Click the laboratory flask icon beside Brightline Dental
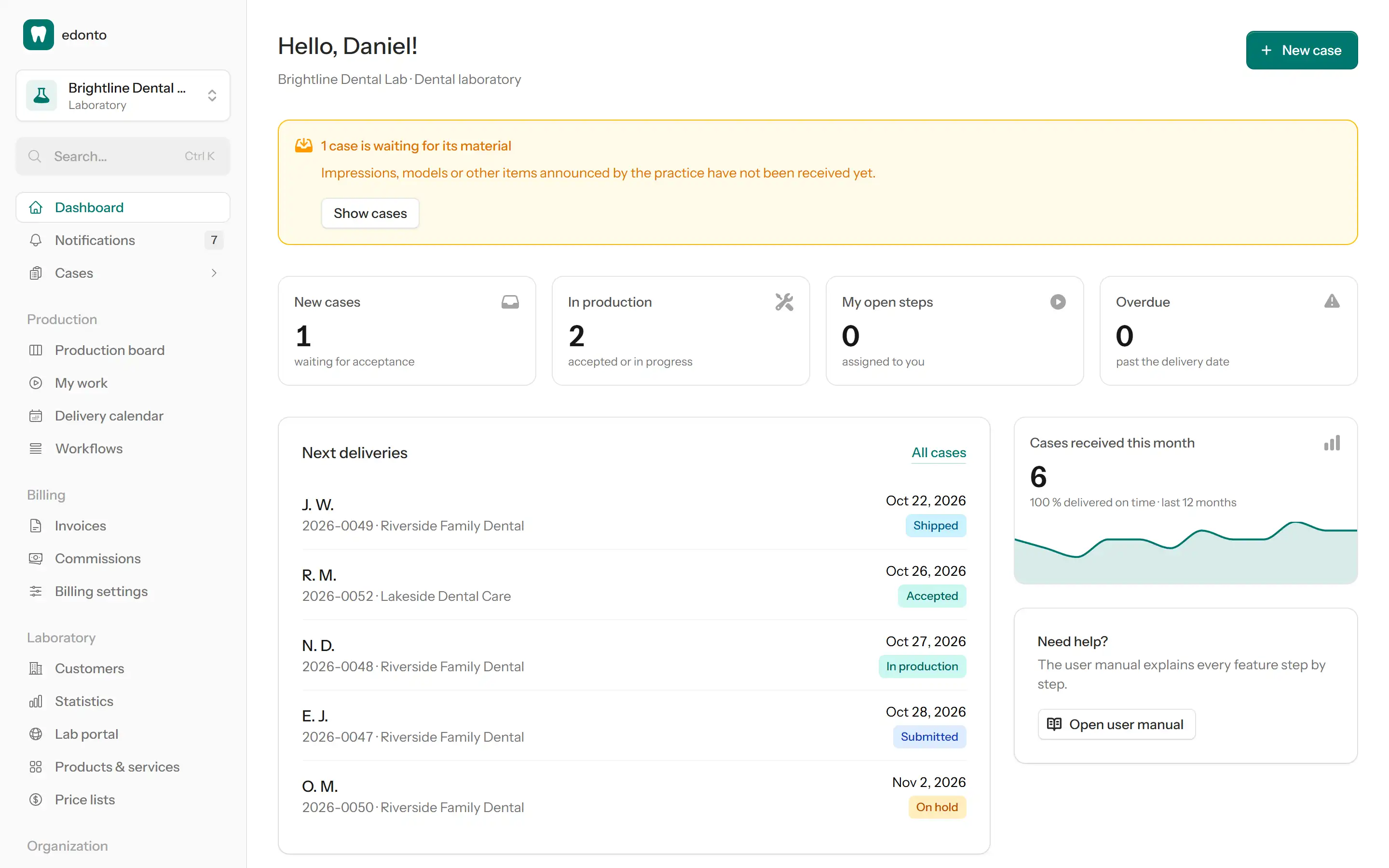Image resolution: width=1389 pixels, height=868 pixels. coord(41,95)
